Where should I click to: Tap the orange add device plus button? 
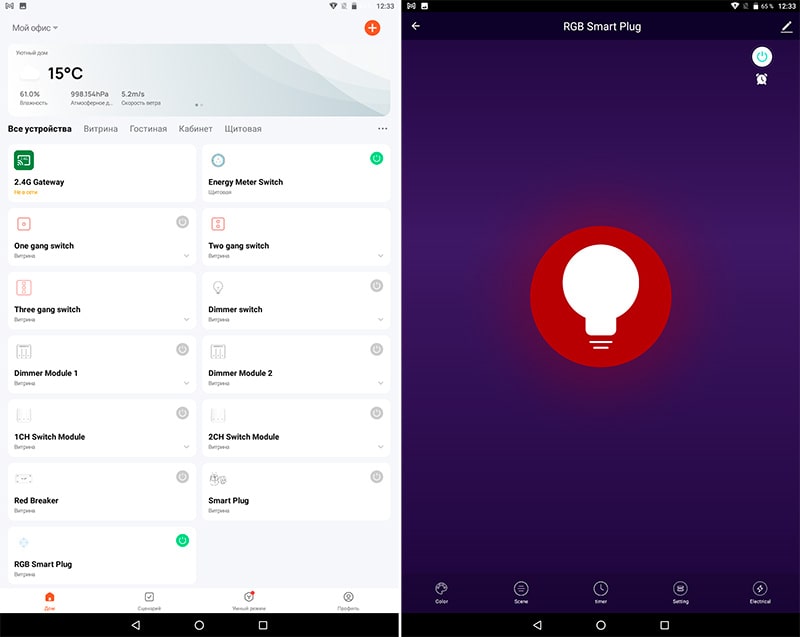coord(372,28)
